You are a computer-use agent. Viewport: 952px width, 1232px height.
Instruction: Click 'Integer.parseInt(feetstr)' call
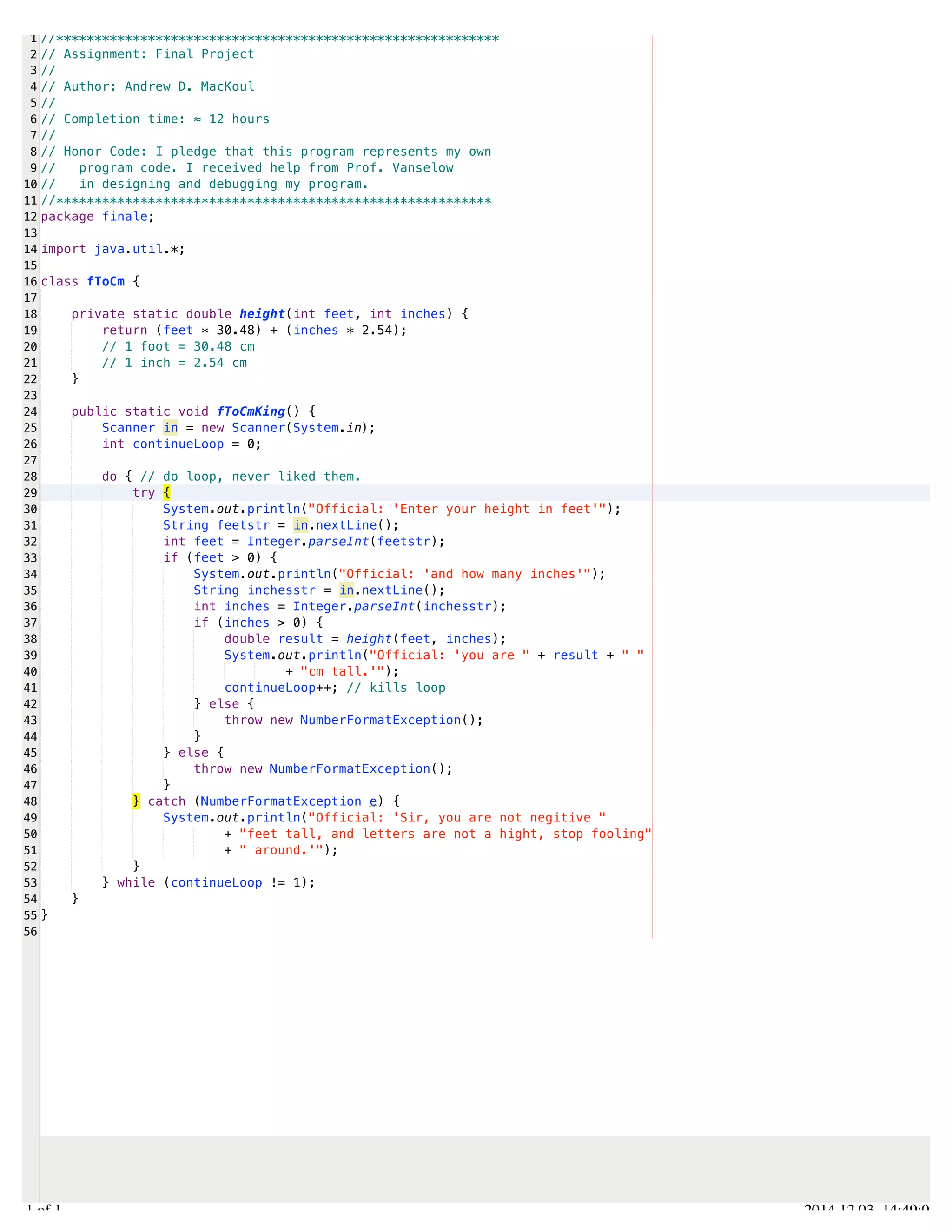[x=342, y=542]
